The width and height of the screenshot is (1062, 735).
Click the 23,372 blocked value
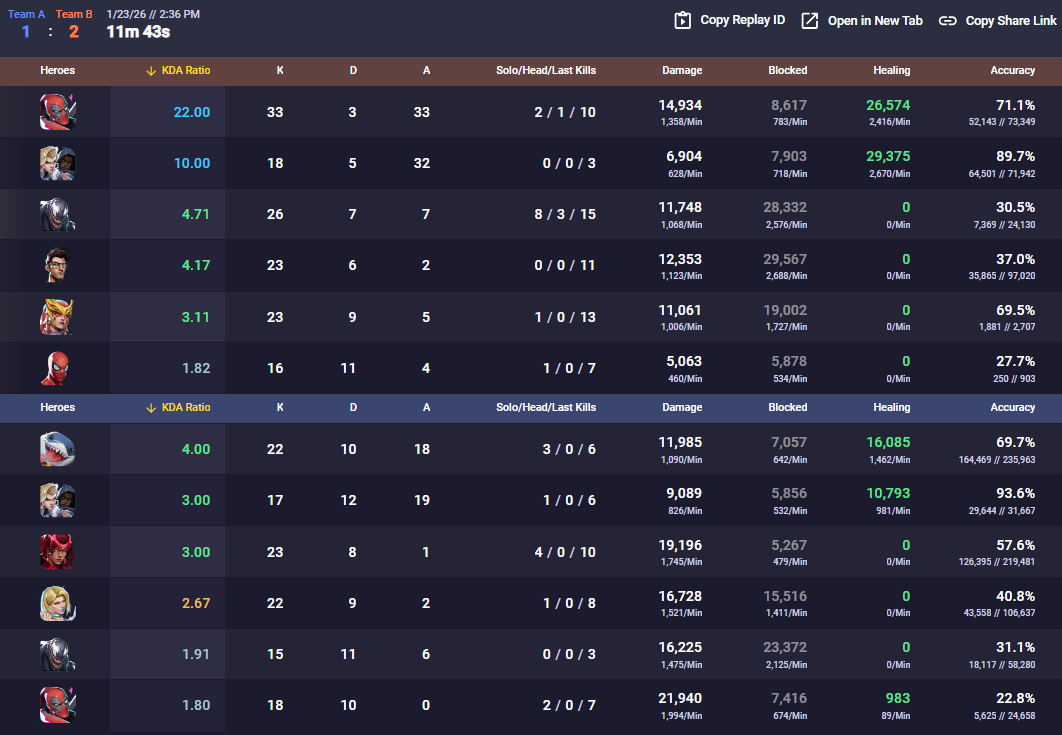coord(785,648)
